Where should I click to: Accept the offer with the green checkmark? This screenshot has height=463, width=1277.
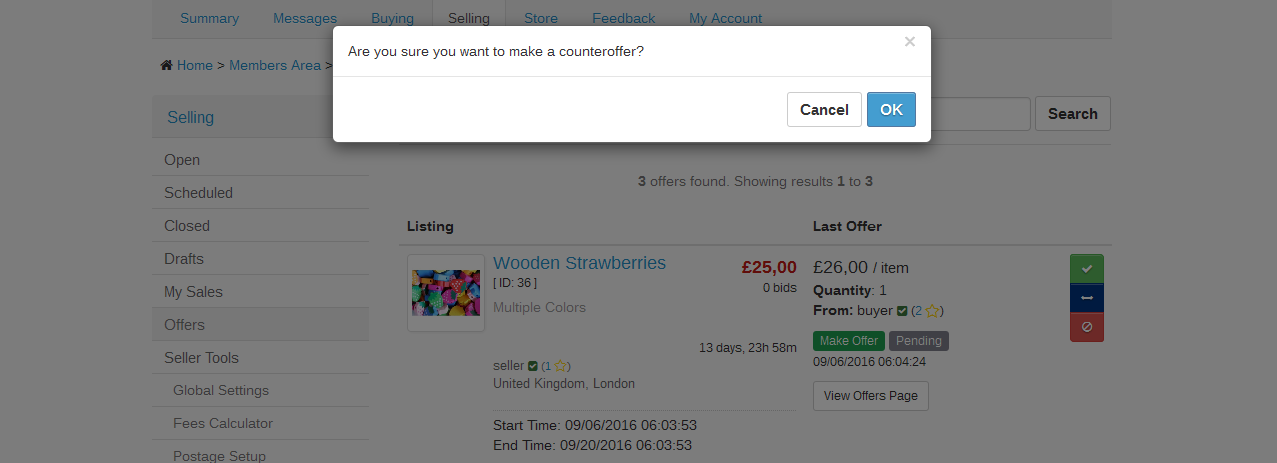point(1086,269)
